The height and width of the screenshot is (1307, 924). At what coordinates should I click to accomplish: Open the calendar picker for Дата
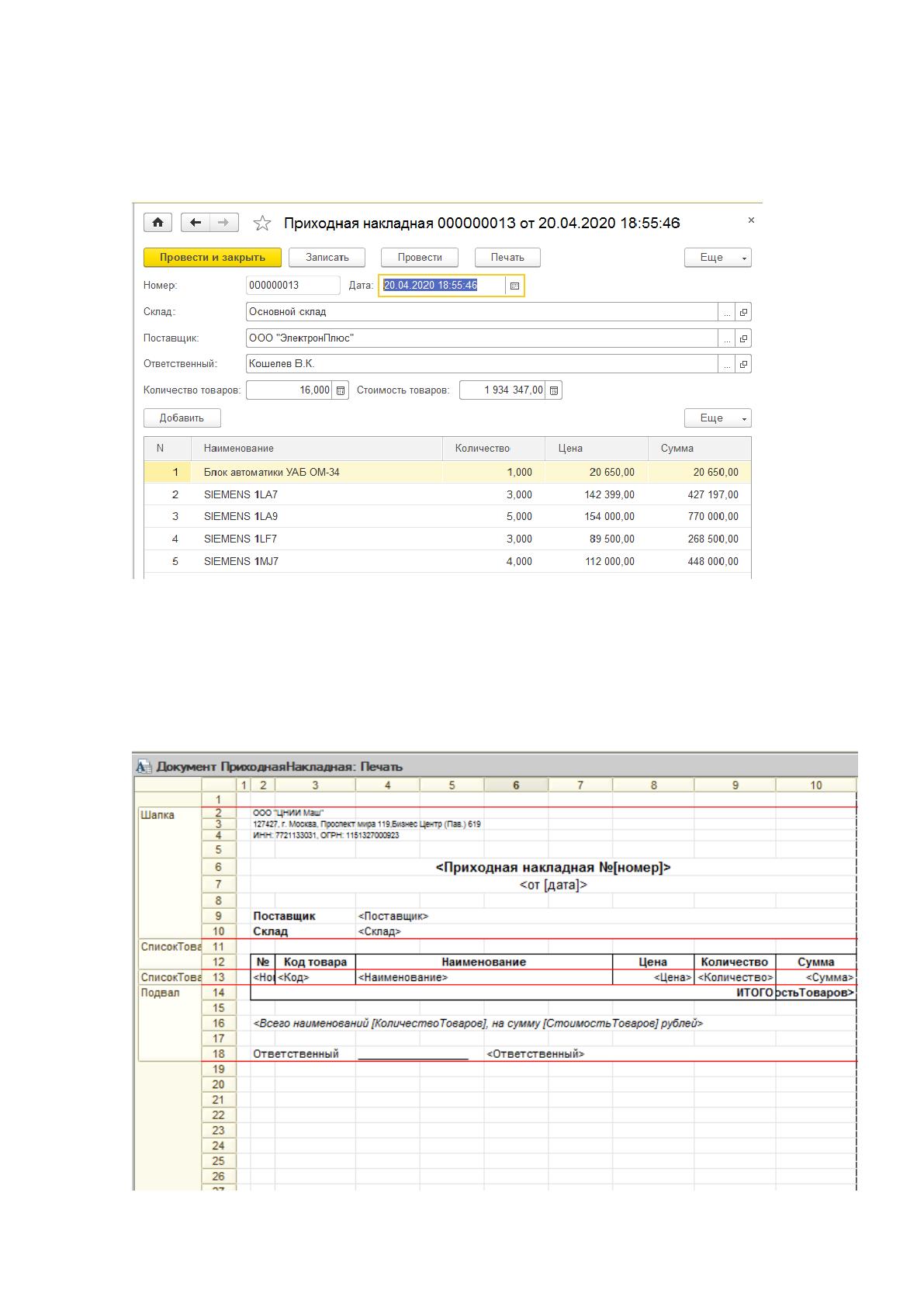[514, 286]
